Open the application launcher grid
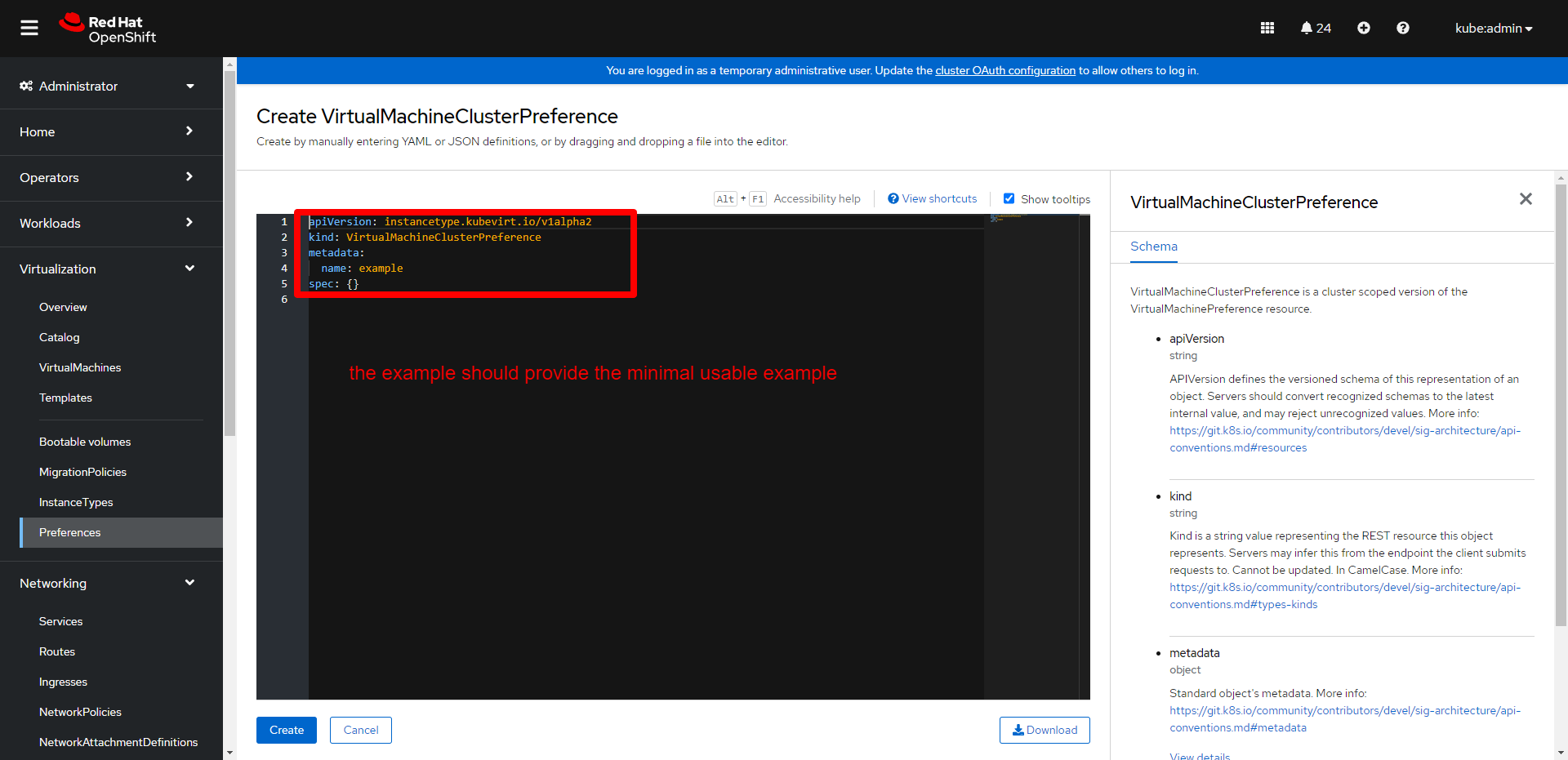Screen dimensions: 1568x760 [1267, 29]
